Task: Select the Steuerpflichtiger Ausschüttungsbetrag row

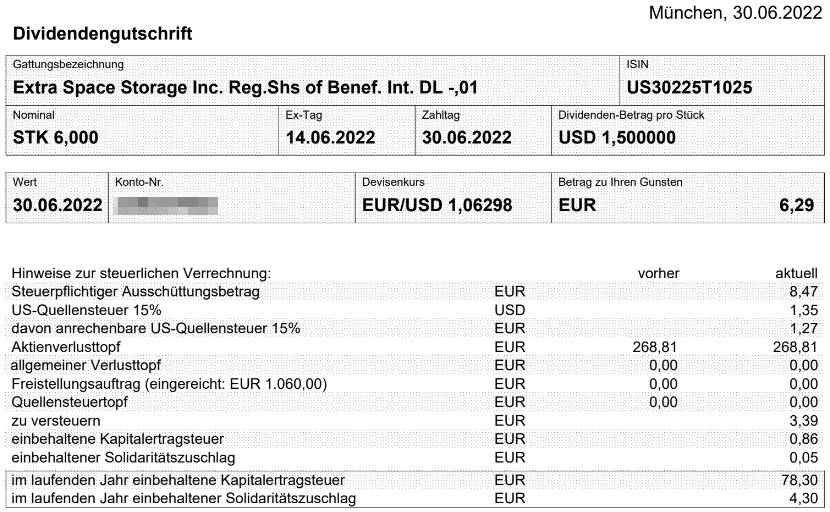Action: click(414, 292)
